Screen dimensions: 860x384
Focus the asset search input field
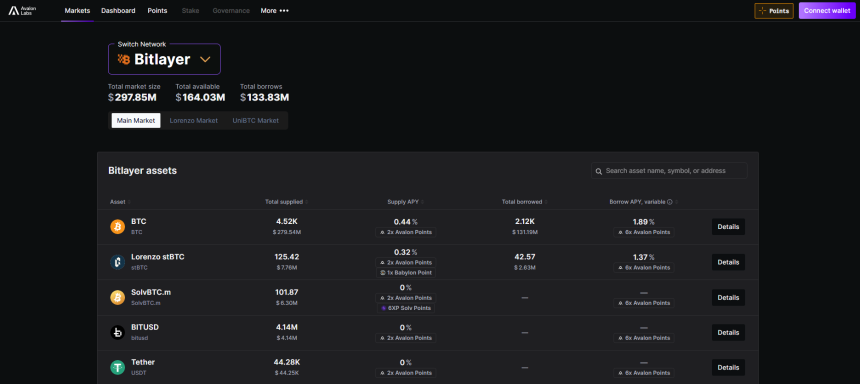[x=669, y=171]
